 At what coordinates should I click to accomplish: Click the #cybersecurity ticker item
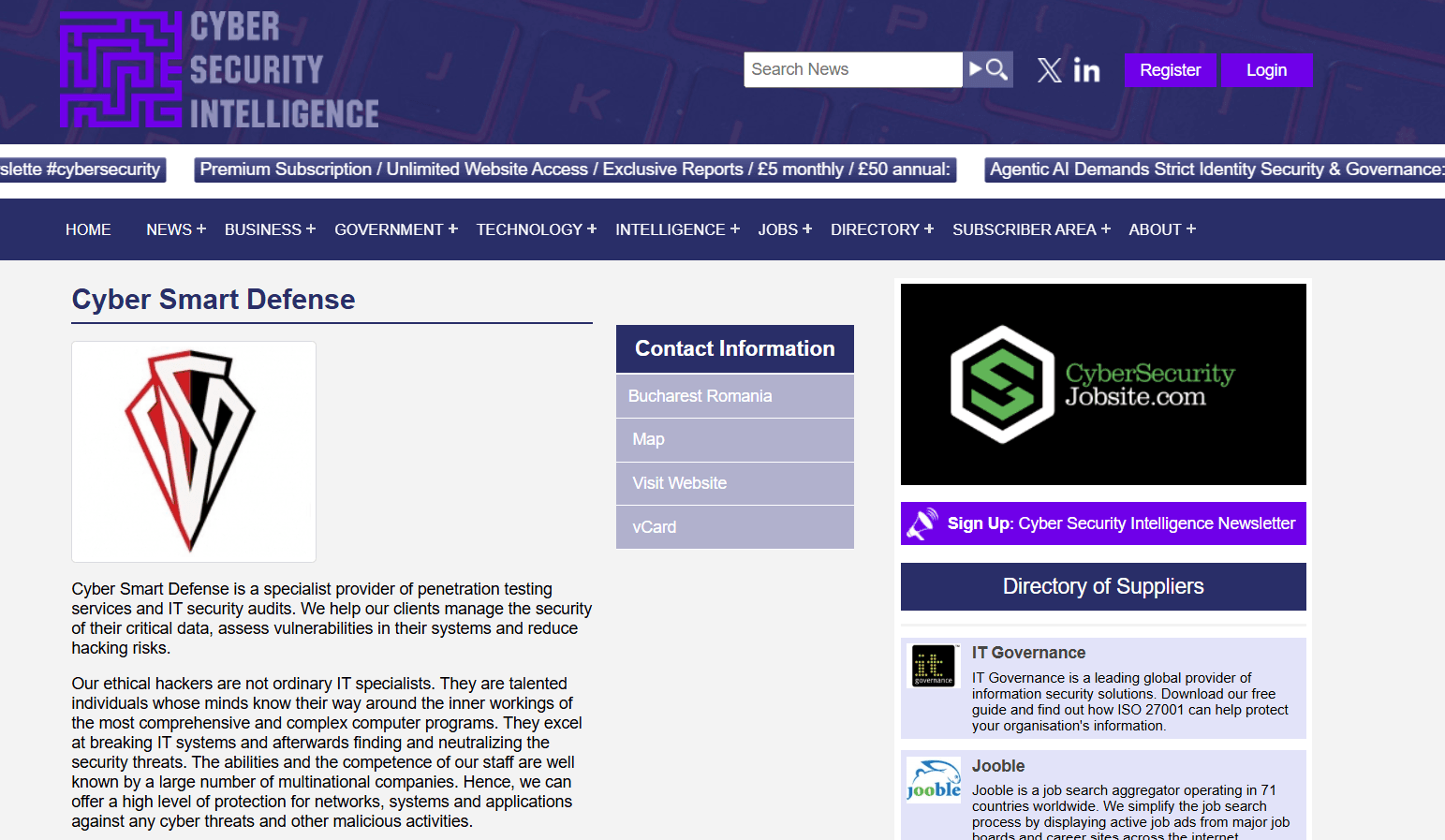click(x=82, y=169)
